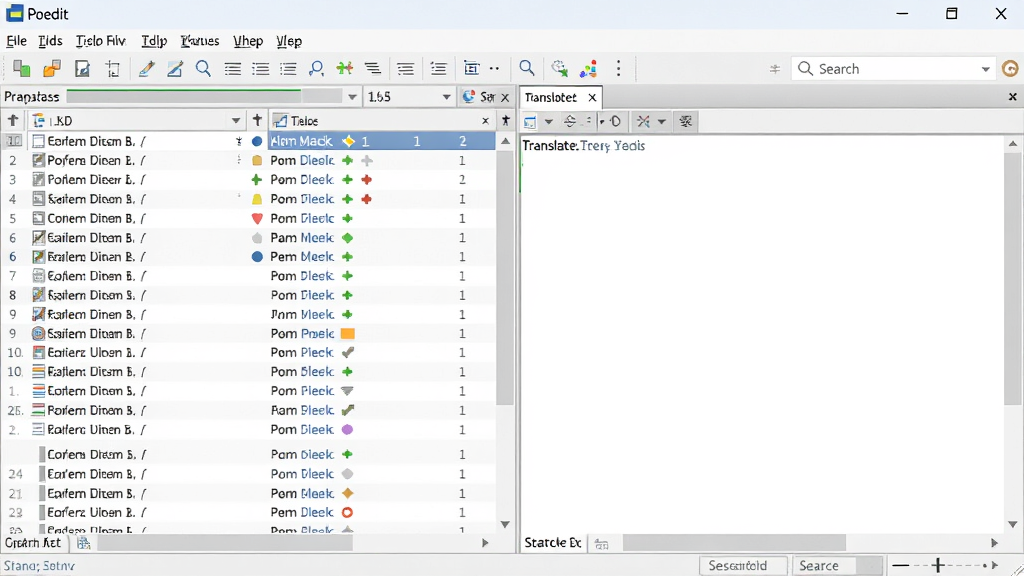Expand the 1.65 combo box

pos(446,97)
